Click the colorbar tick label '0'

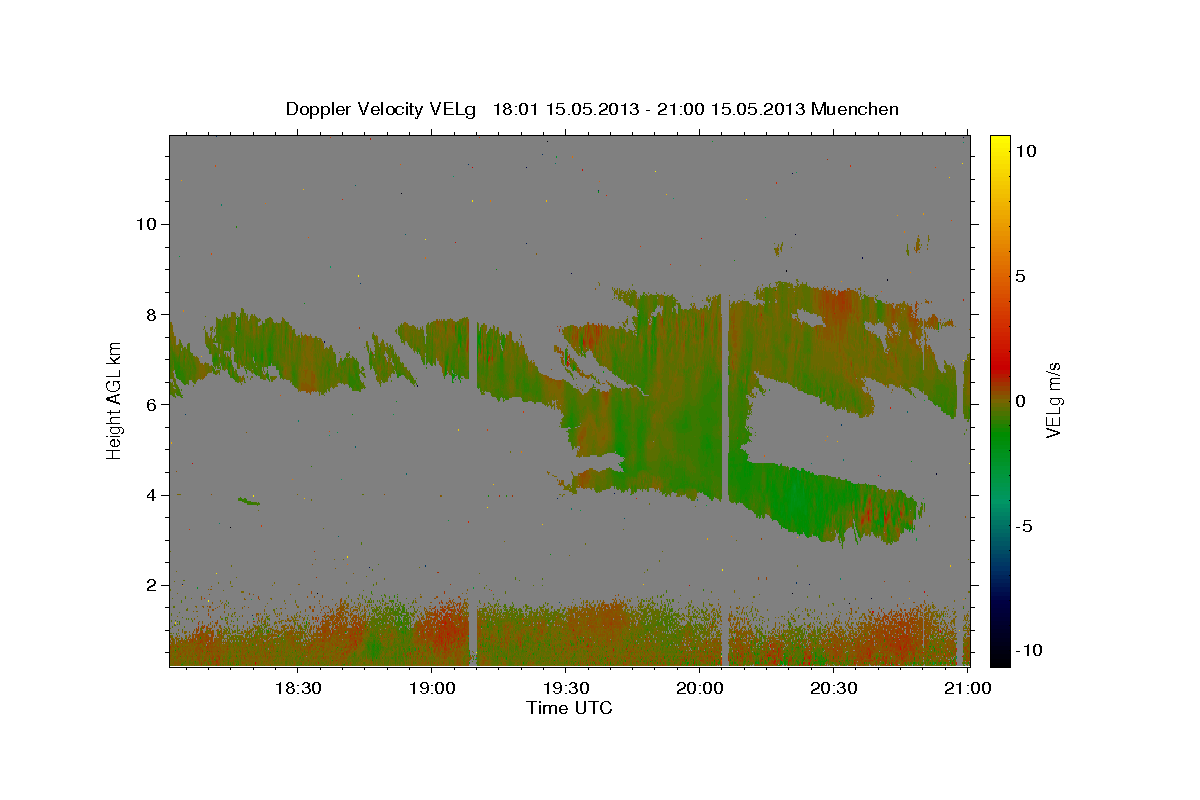1021,401
